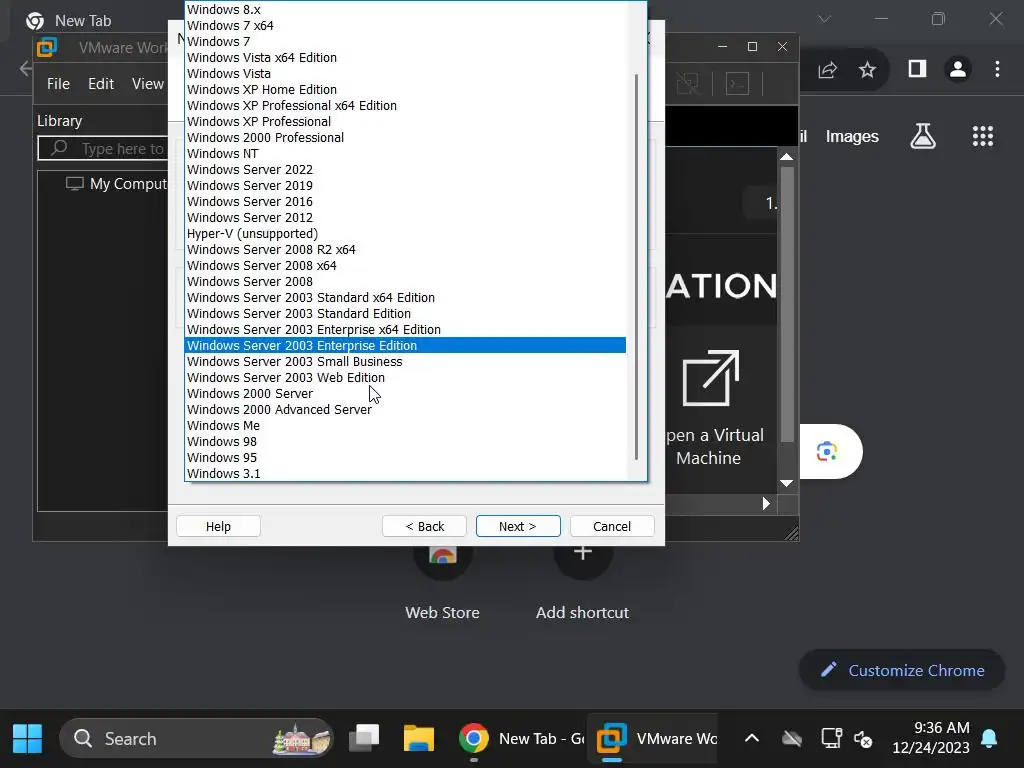Click the taskbar Search box
Screen dimensions: 1024x768
coord(196,739)
